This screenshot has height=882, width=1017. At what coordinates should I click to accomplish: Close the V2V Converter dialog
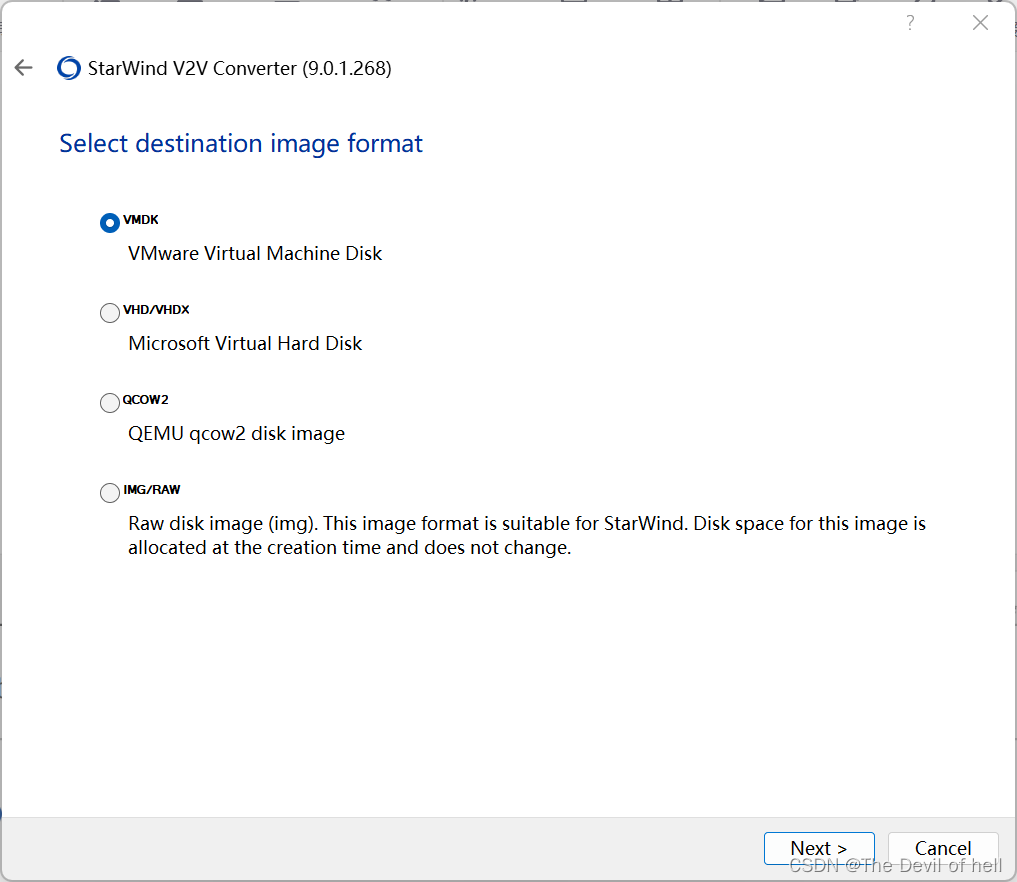(x=980, y=23)
